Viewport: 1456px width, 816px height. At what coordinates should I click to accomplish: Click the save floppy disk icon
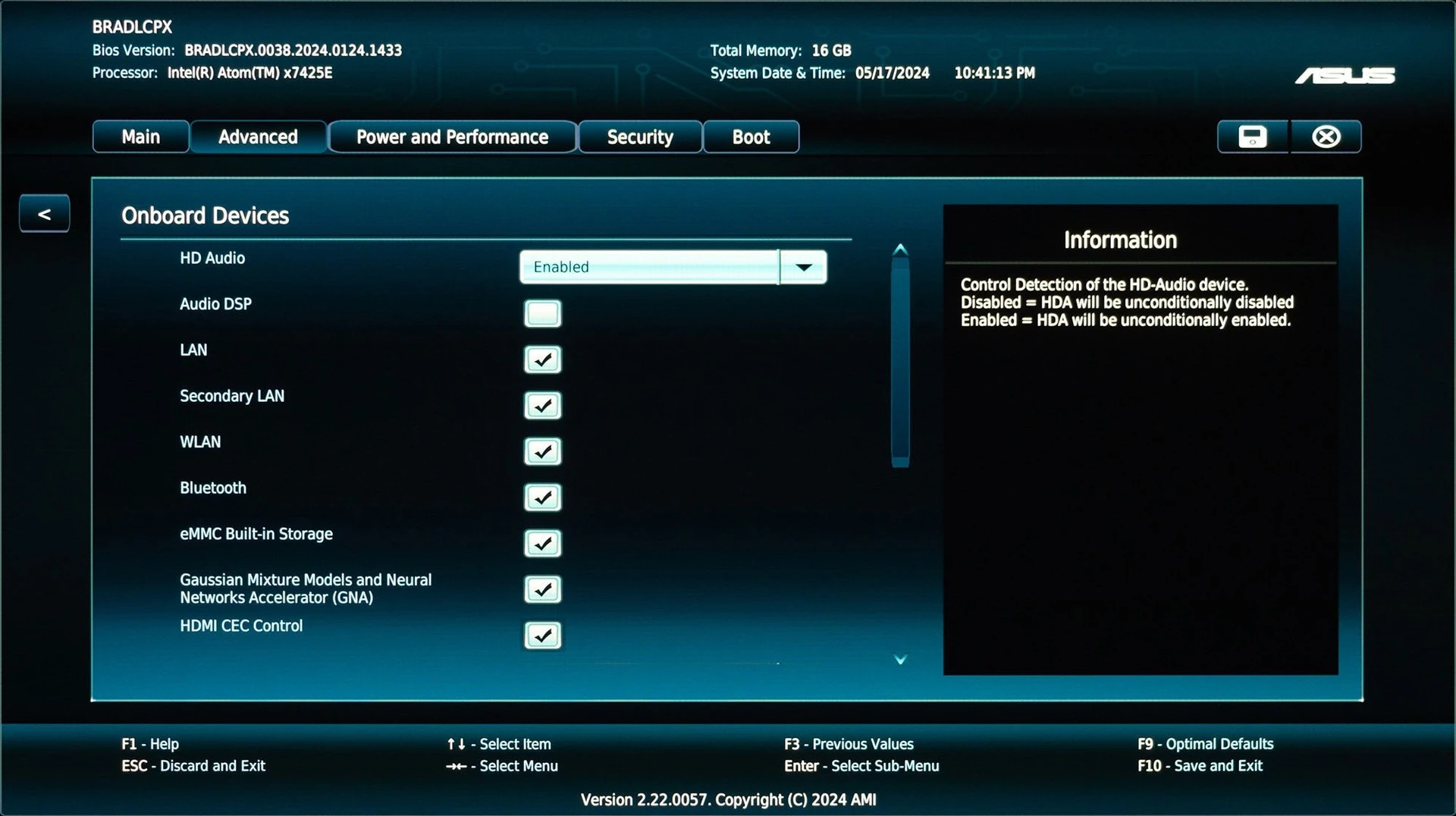click(x=1252, y=137)
